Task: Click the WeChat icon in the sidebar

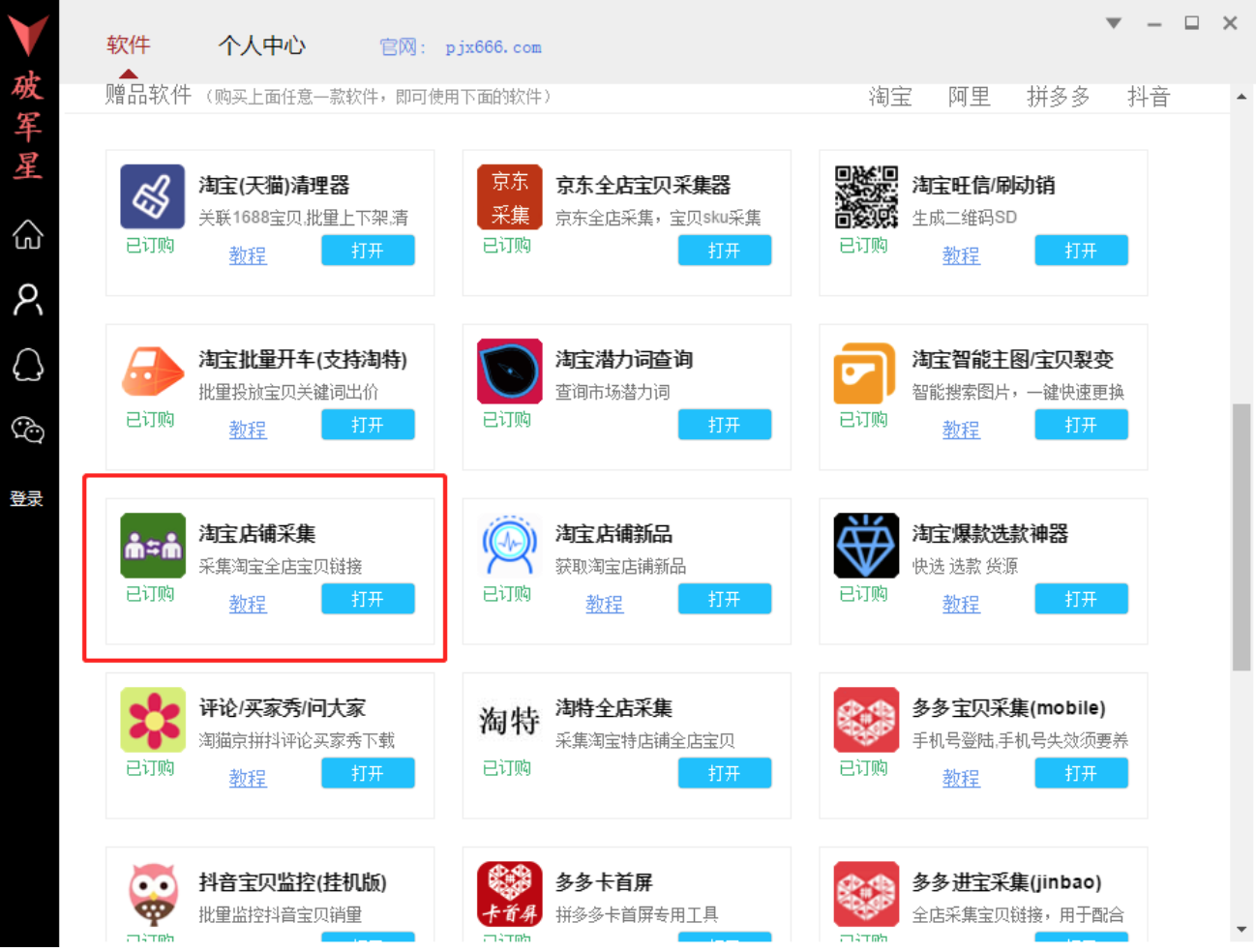Action: [27, 431]
